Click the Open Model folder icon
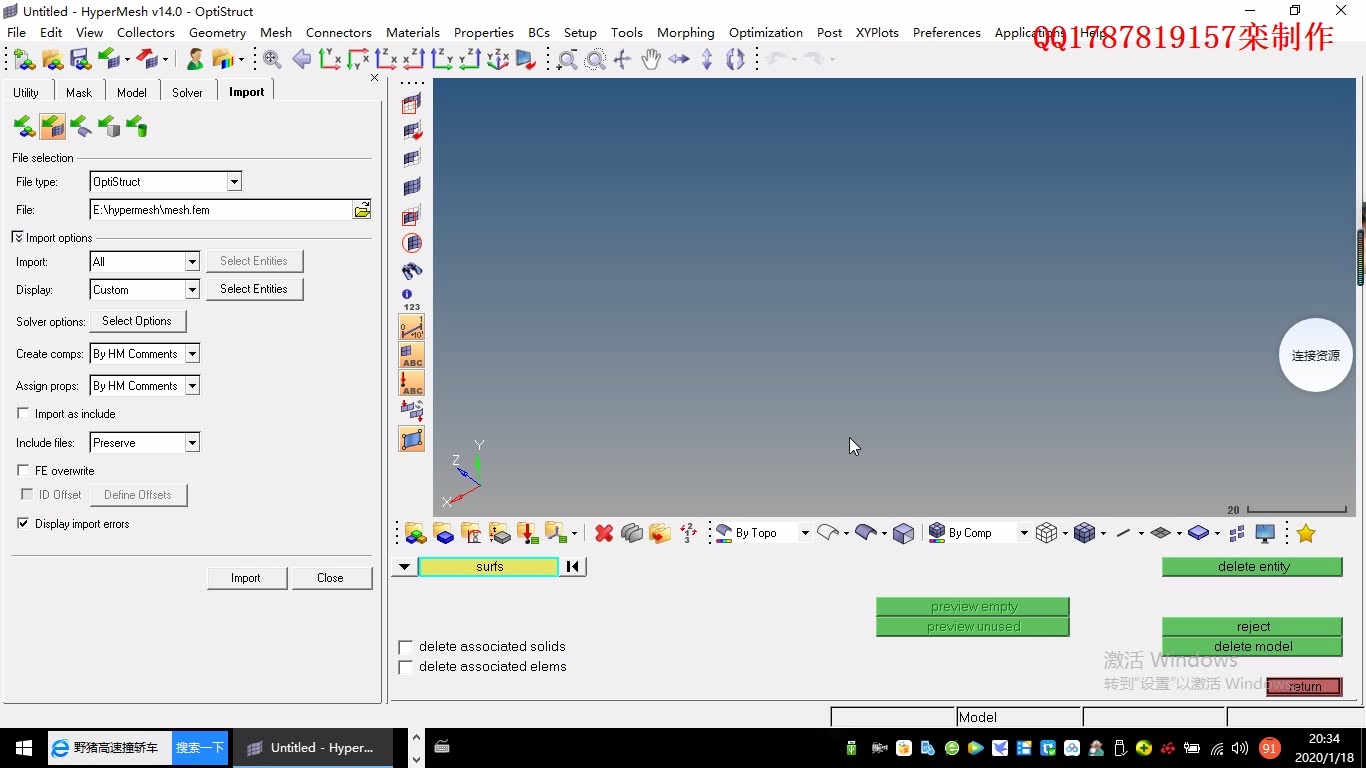The width and height of the screenshot is (1366, 768). (53, 60)
